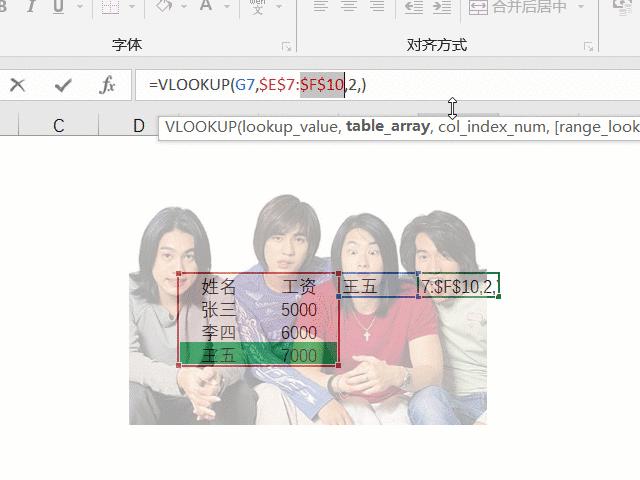
Task: Open the Insert Function fx dialog
Action: tap(107, 85)
